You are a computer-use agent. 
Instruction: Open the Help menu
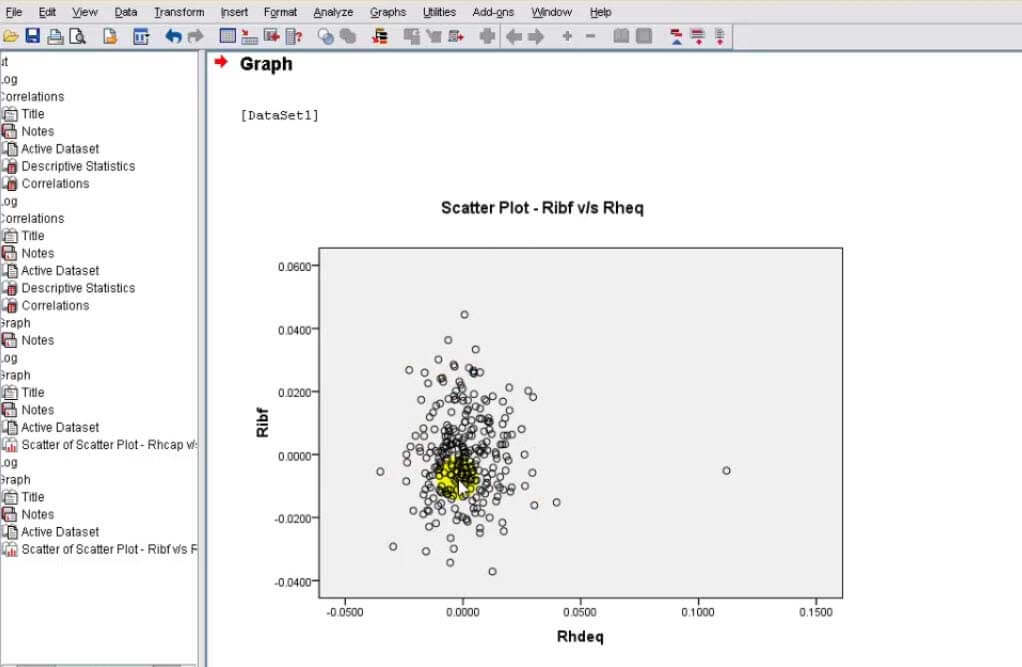coord(600,12)
